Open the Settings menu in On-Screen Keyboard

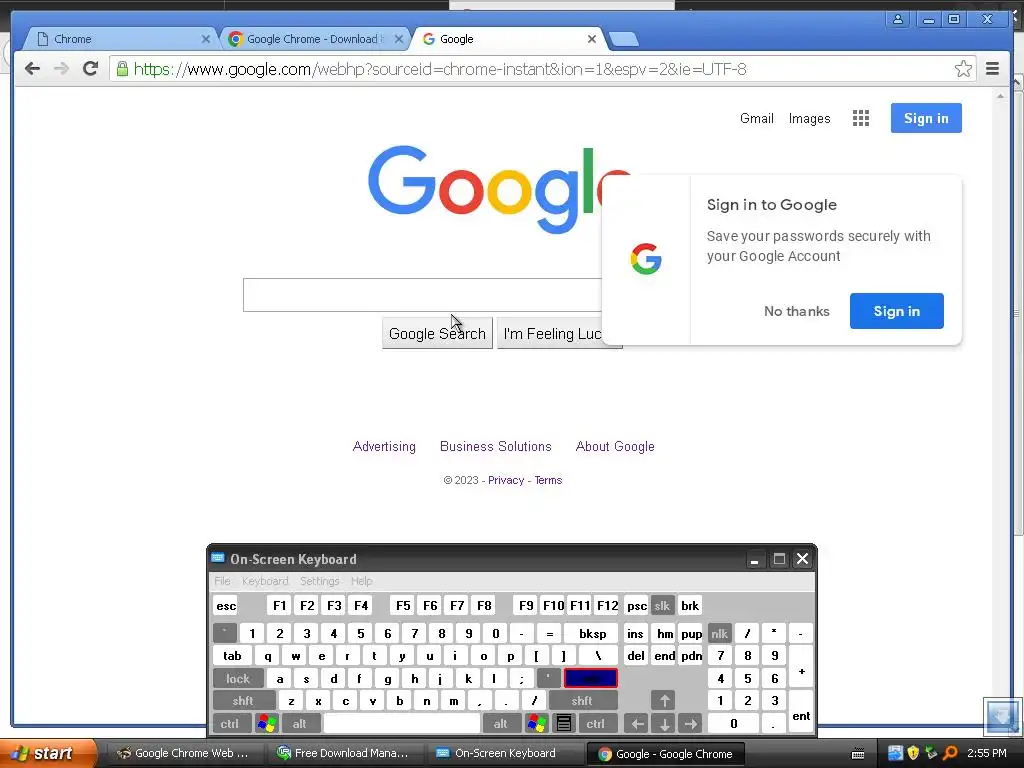point(319,581)
